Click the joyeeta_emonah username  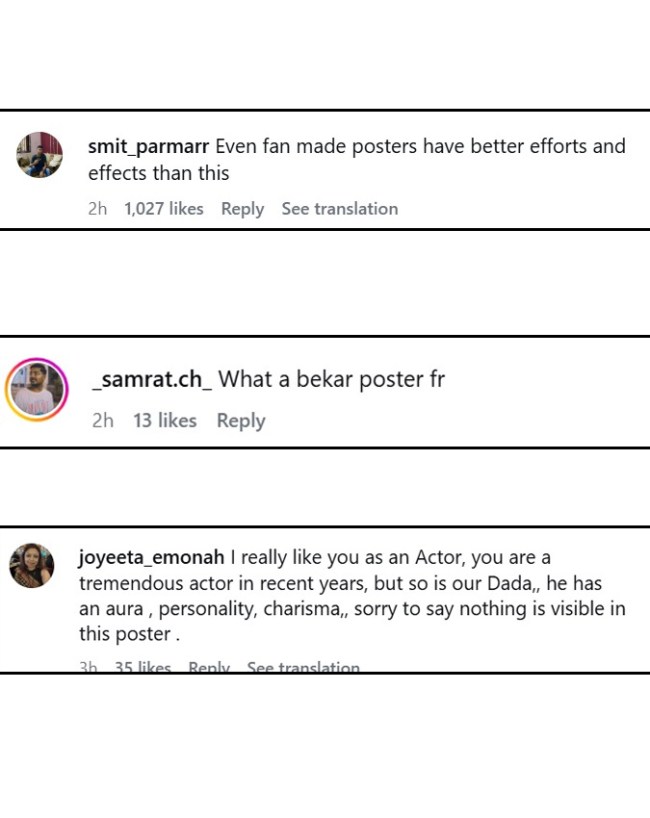pos(151,558)
